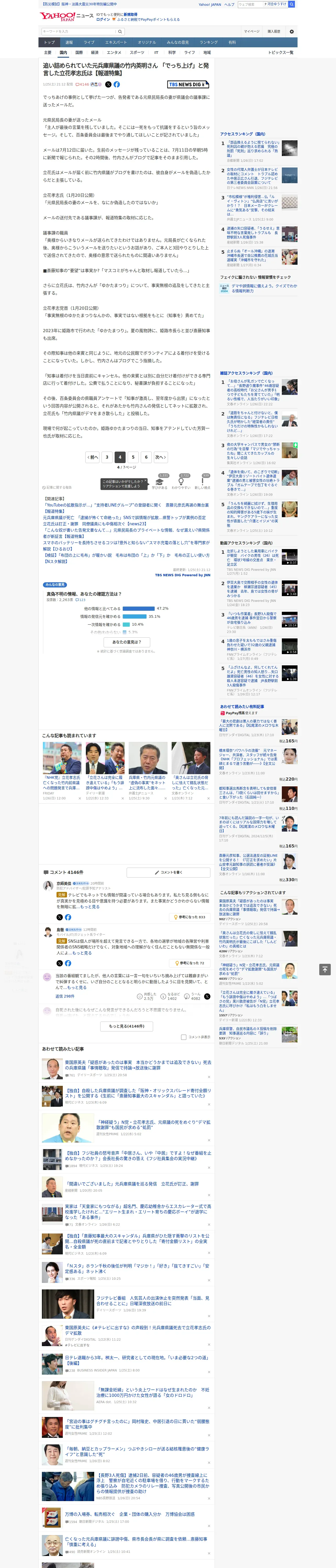Viewport: 336px width, 1568px height.
Task: Open the 河合ゆうすけ dropdown in the top bar
Action: (275, 4)
